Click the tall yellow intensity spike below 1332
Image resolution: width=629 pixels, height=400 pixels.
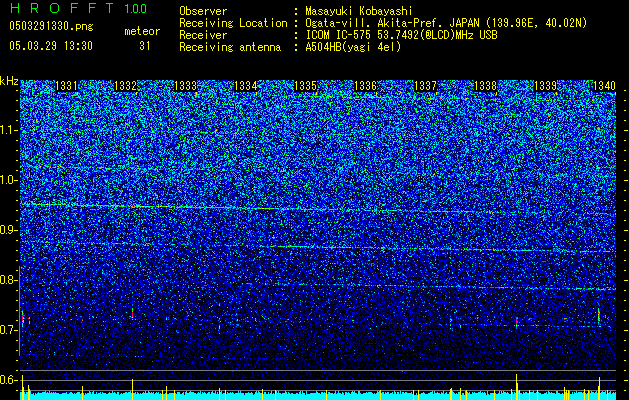(132, 389)
